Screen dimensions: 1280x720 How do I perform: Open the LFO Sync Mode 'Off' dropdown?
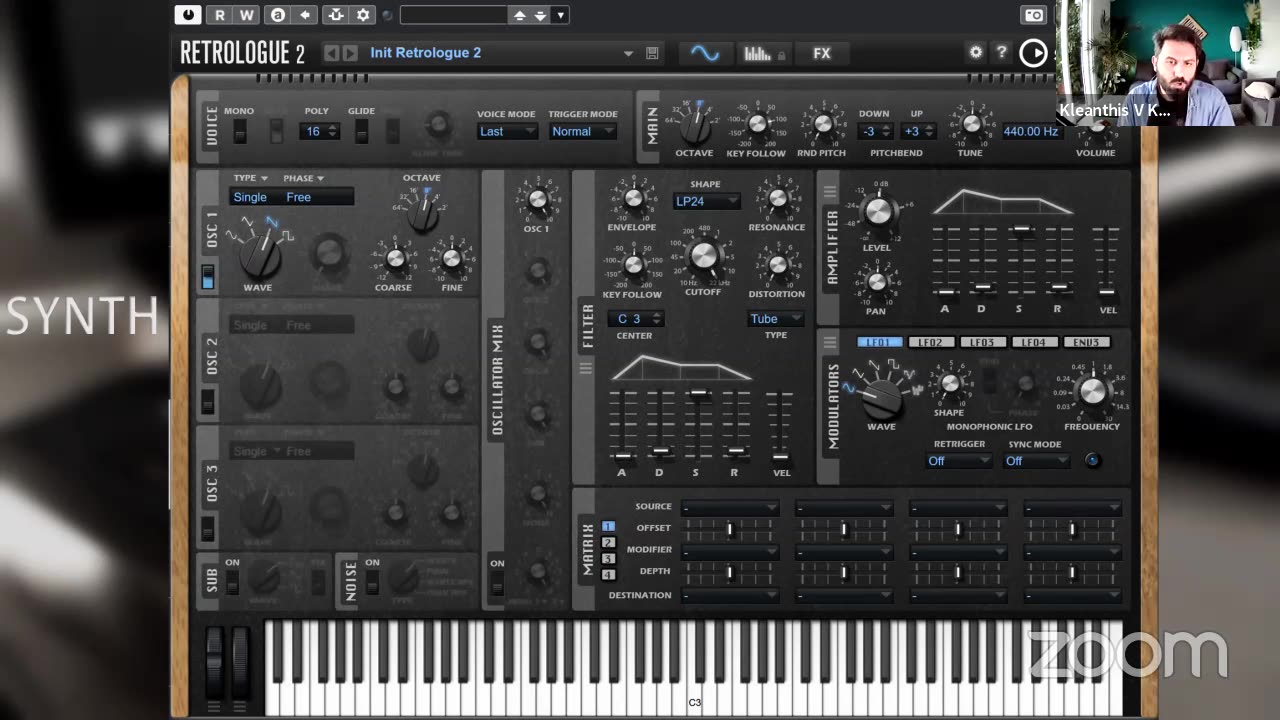coord(1037,461)
